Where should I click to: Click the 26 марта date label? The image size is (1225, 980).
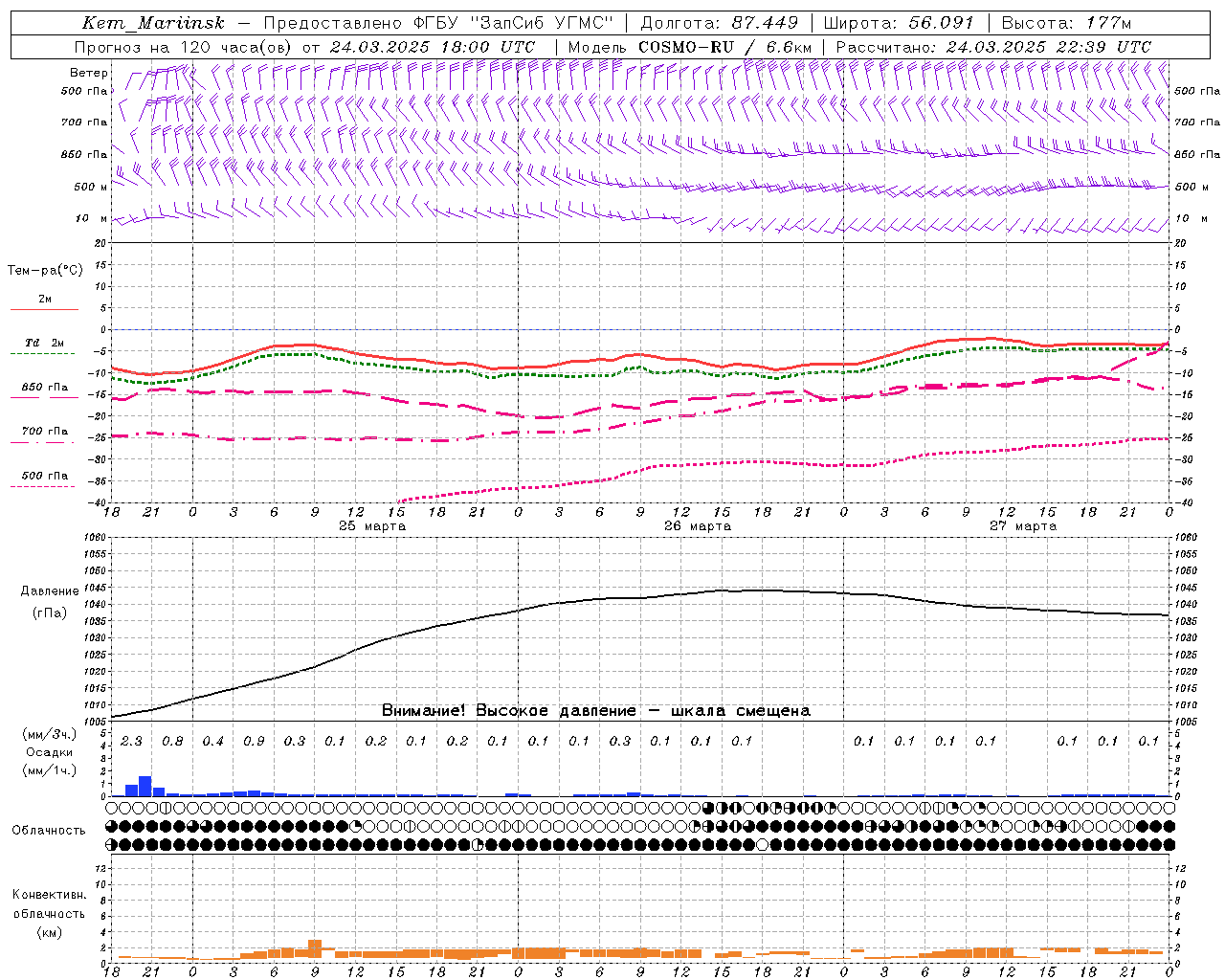(x=698, y=526)
